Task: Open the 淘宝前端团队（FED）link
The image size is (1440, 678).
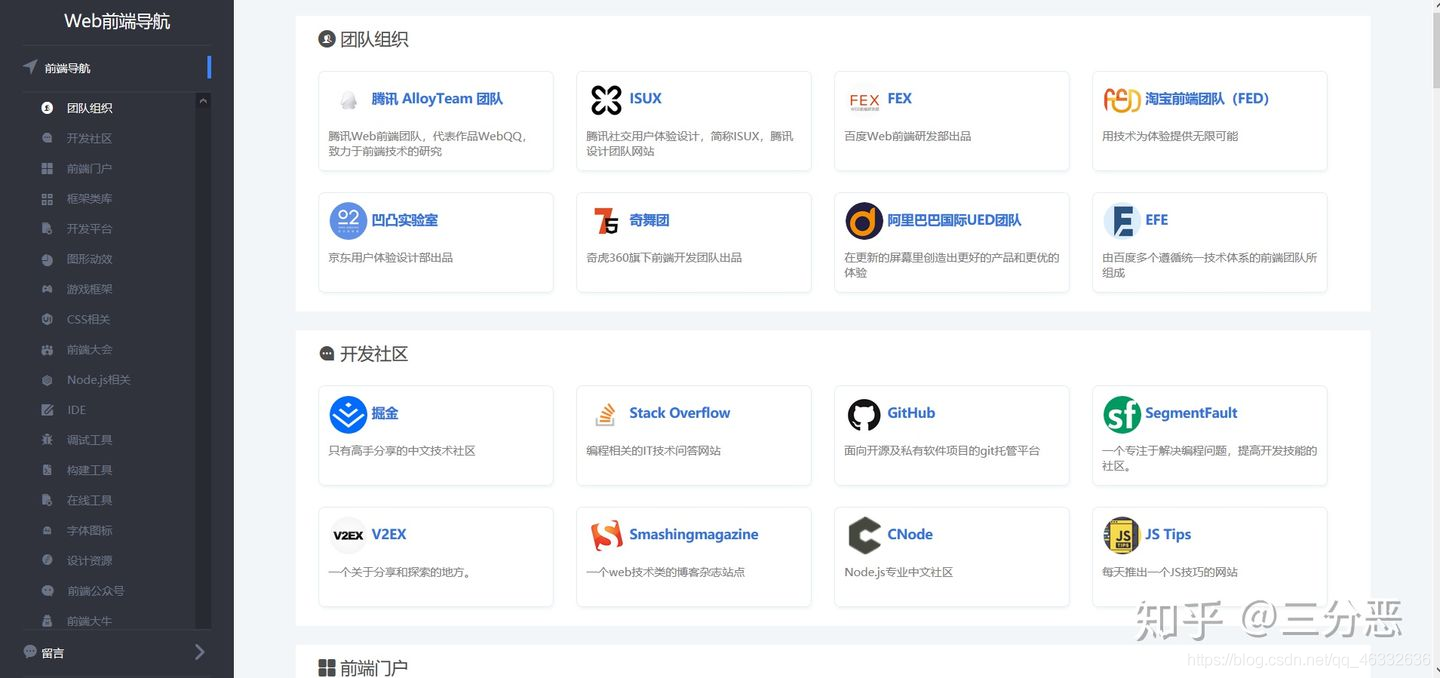Action: click(x=1207, y=99)
